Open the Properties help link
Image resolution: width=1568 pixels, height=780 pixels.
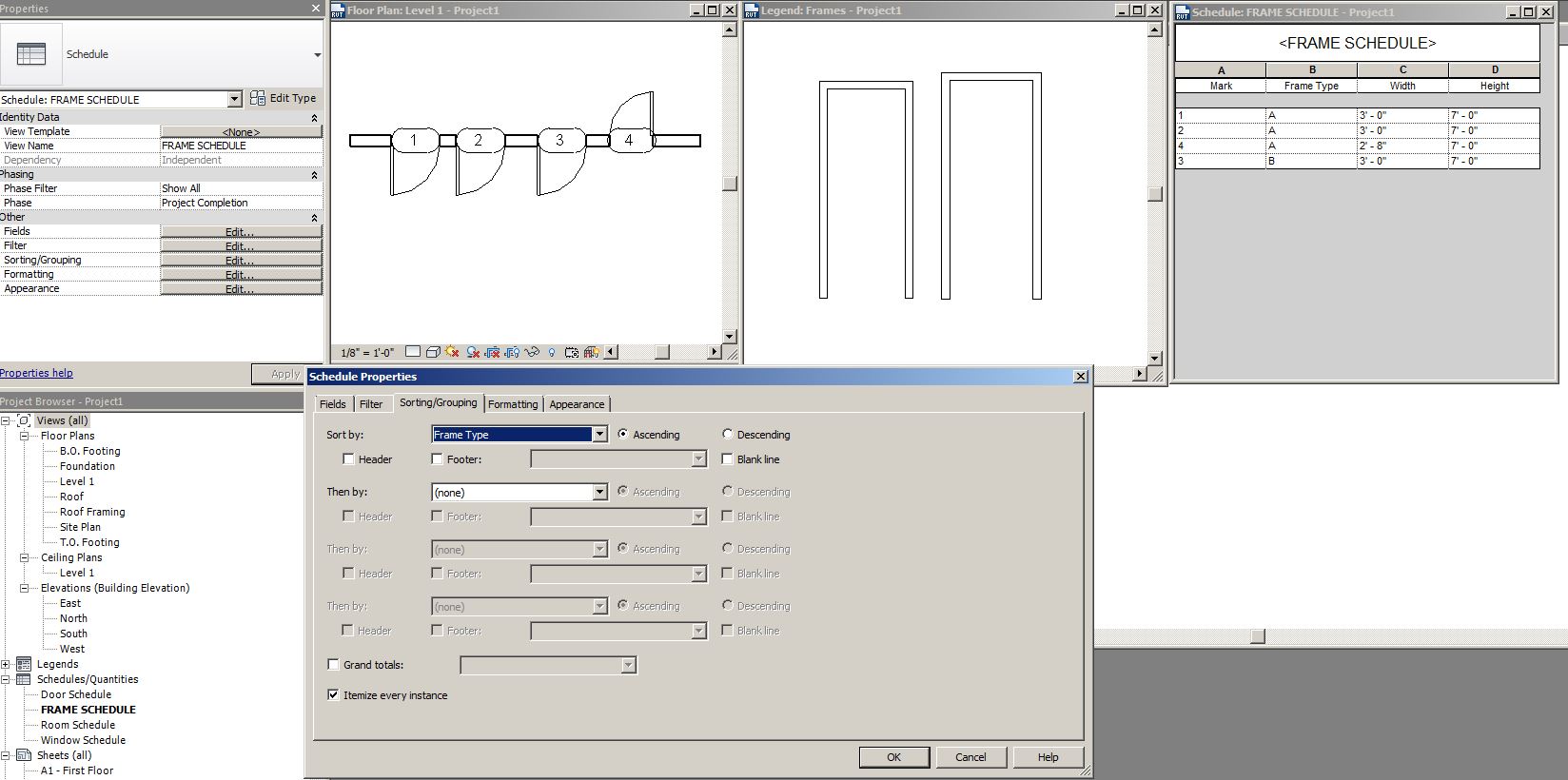pos(36,373)
